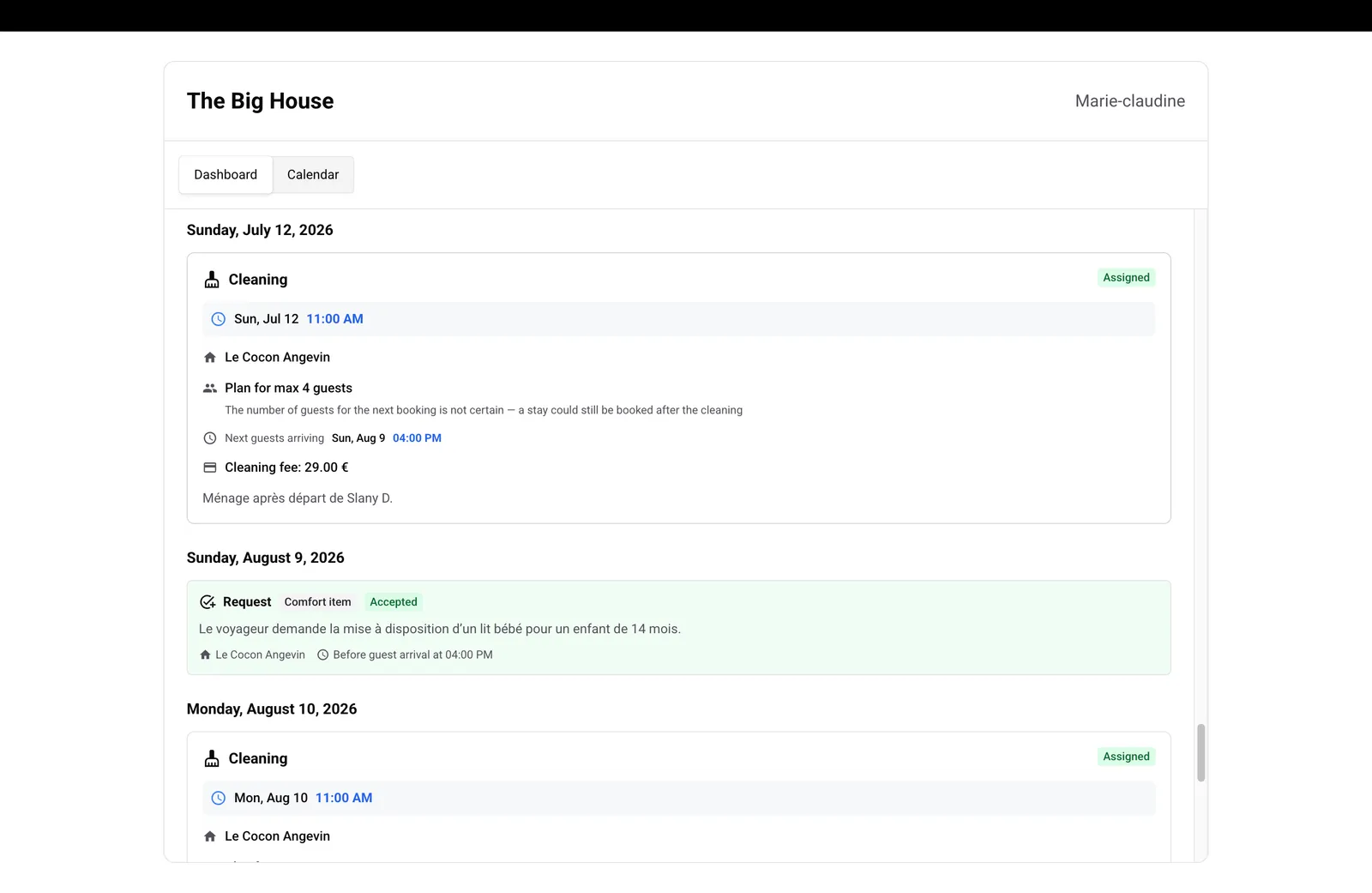Click the Assigned badge on July 12 cleaning
The image size is (1372, 893).
click(1126, 278)
